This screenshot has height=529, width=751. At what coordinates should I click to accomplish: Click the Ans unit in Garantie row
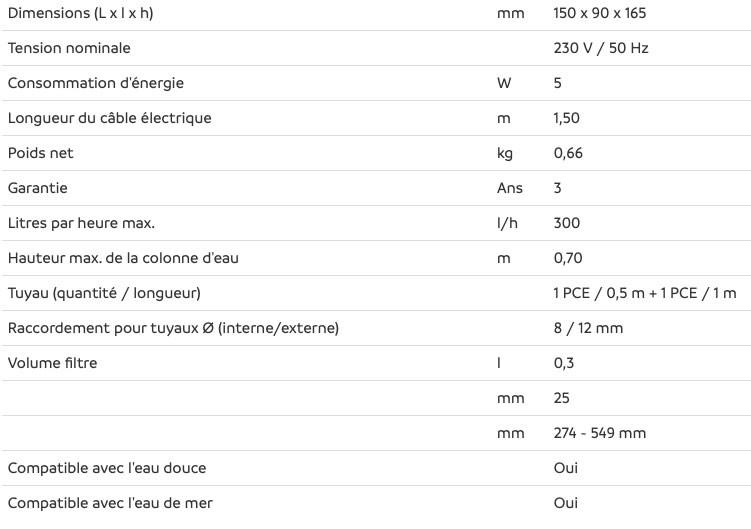coord(510,188)
